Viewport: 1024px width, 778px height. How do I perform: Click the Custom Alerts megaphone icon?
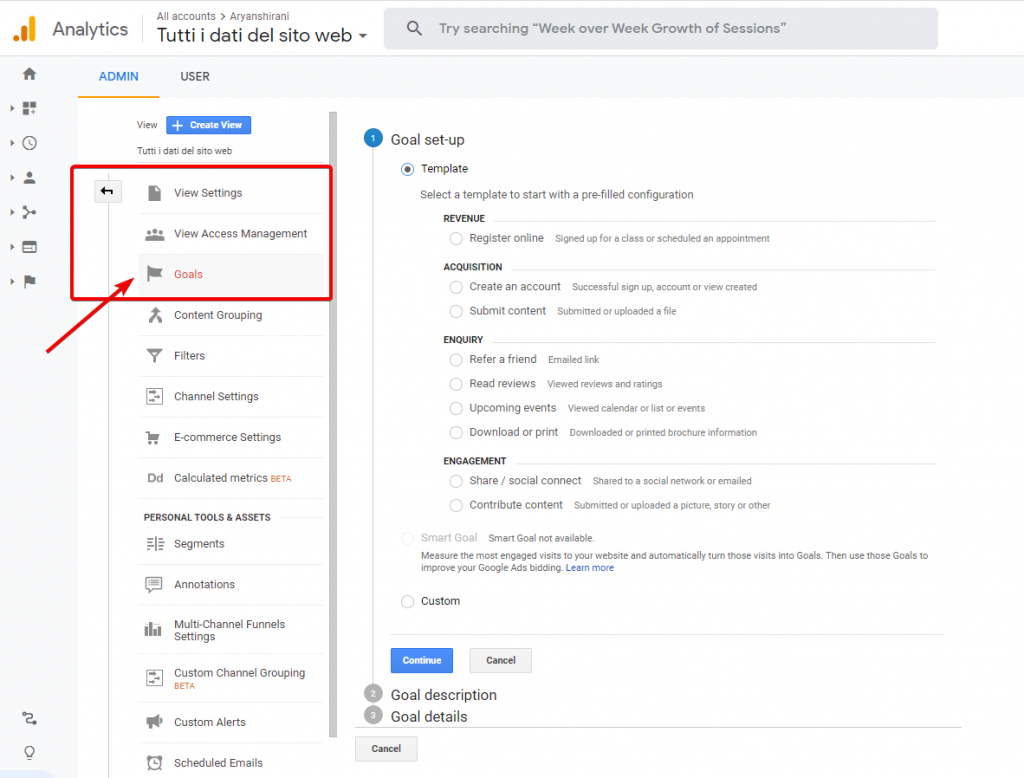pyautogui.click(x=155, y=722)
